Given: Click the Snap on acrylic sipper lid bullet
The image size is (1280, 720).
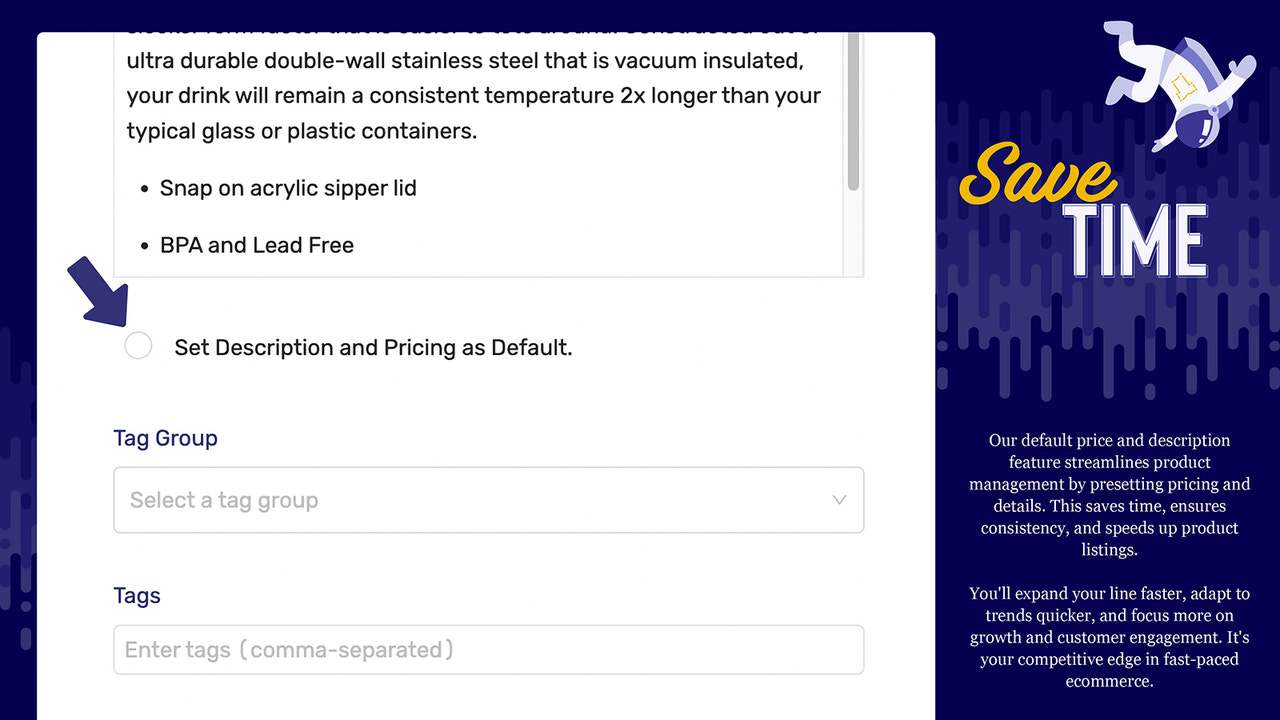Looking at the screenshot, I should click(288, 188).
